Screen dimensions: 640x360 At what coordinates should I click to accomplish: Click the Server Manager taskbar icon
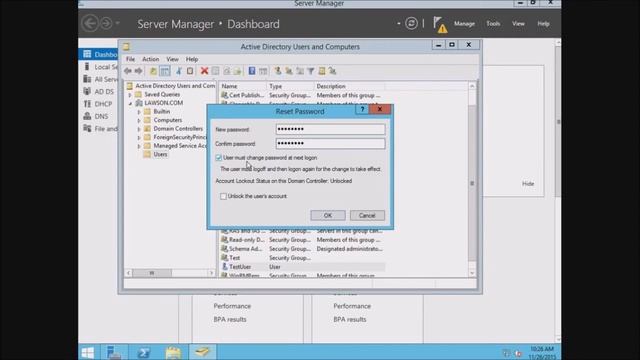point(113,352)
